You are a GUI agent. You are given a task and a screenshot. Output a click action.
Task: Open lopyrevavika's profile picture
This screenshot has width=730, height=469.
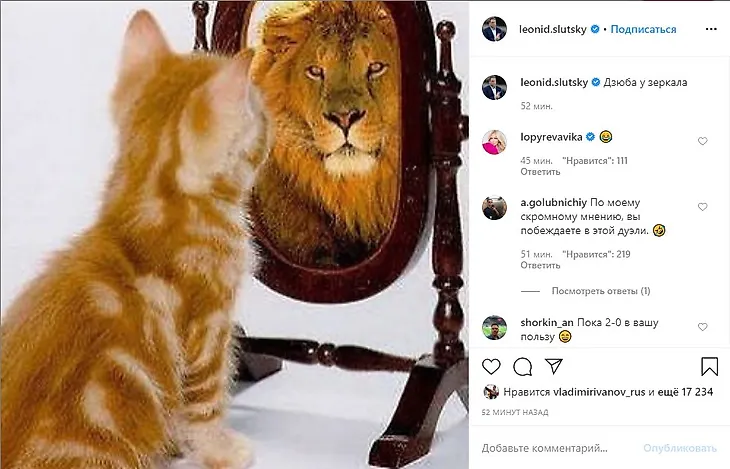tap(494, 142)
